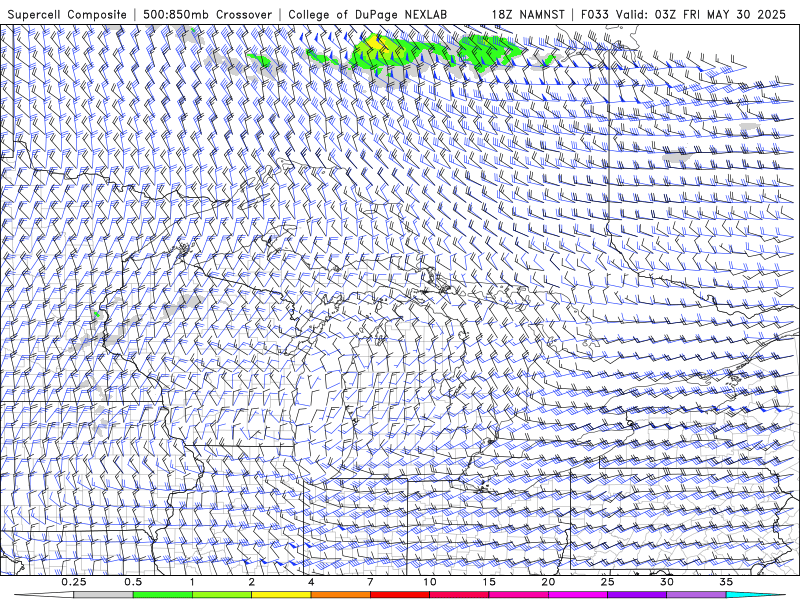Viewport: 800px width, 600px height.
Task: Click the "500:850mb Crossover" header label
Action: pyautogui.click(x=207, y=15)
